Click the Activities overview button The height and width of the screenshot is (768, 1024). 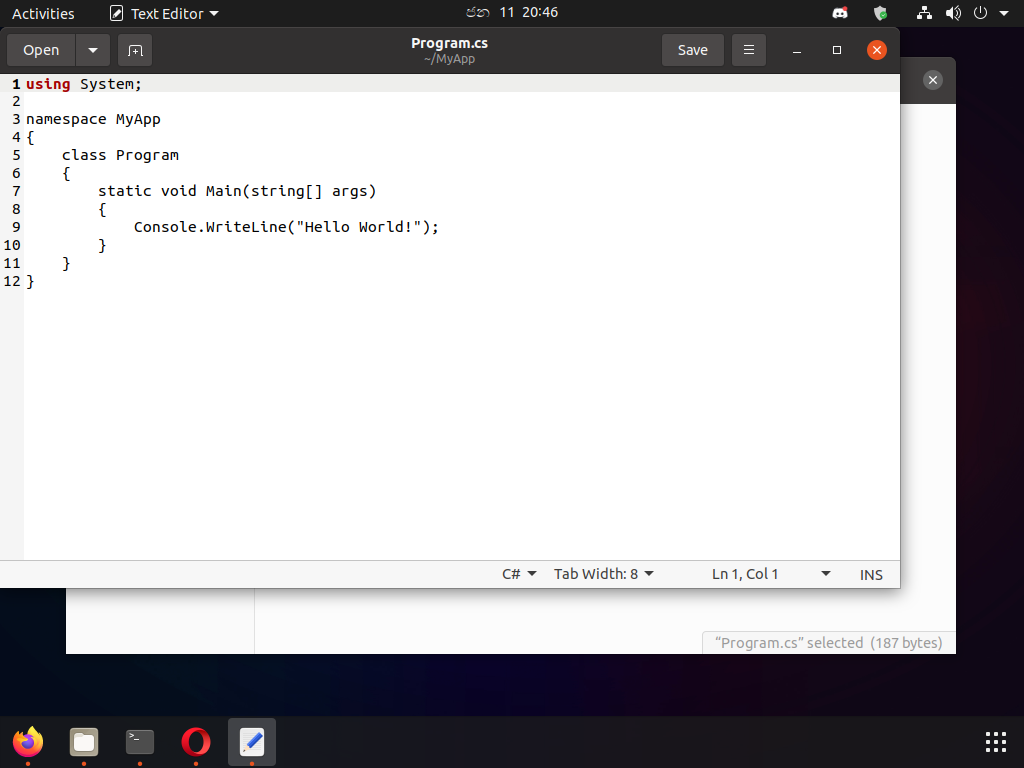[43, 13]
